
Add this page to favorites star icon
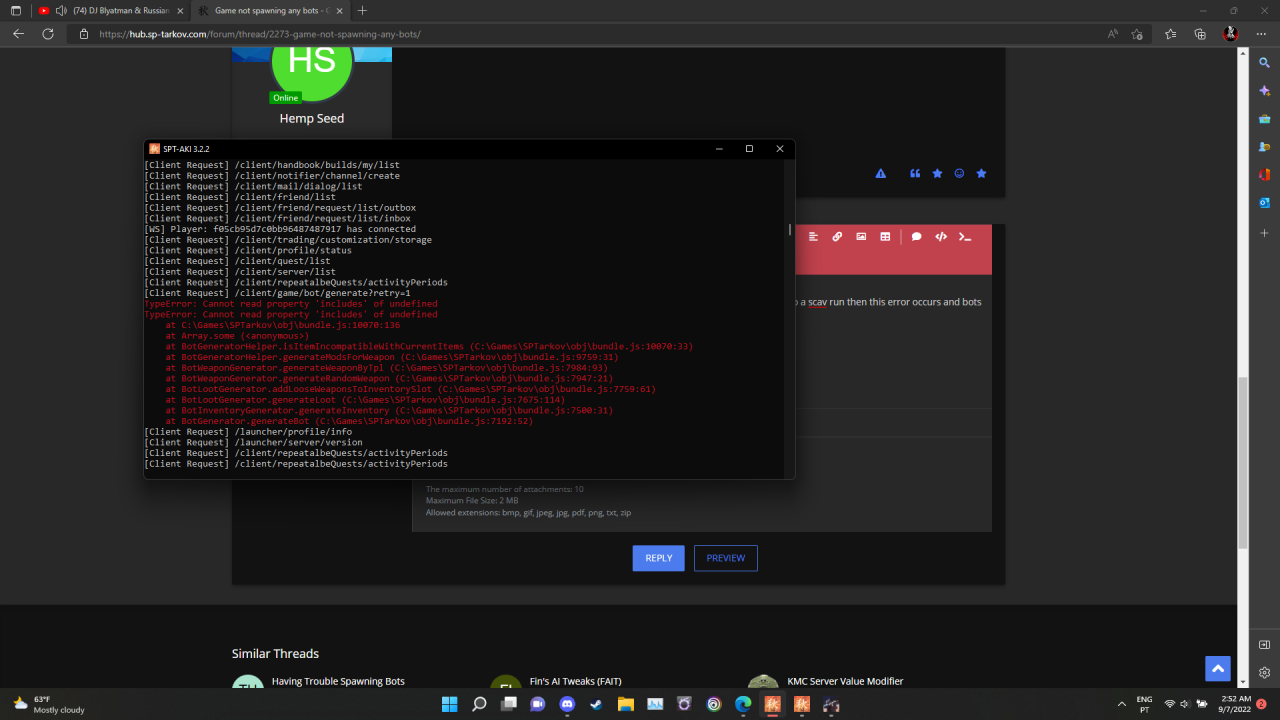(1137, 34)
